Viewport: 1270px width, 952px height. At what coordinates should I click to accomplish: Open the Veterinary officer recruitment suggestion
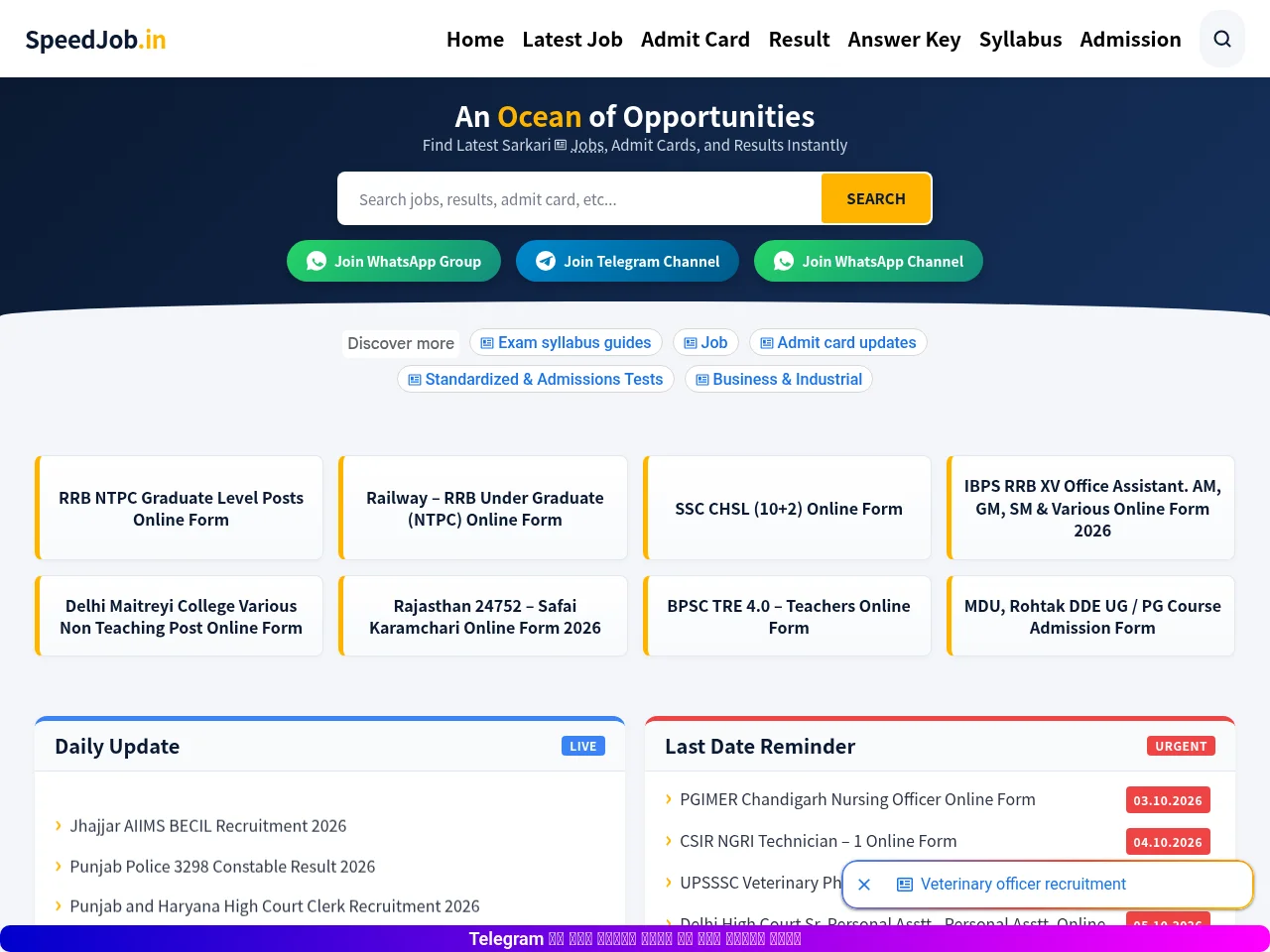click(x=1023, y=884)
